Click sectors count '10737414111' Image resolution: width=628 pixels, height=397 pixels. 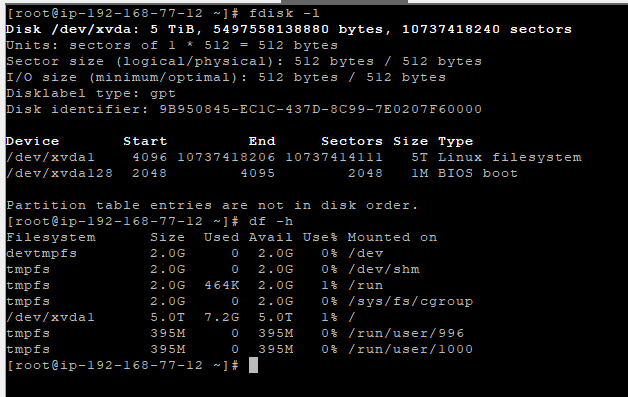pyautogui.click(x=334, y=157)
